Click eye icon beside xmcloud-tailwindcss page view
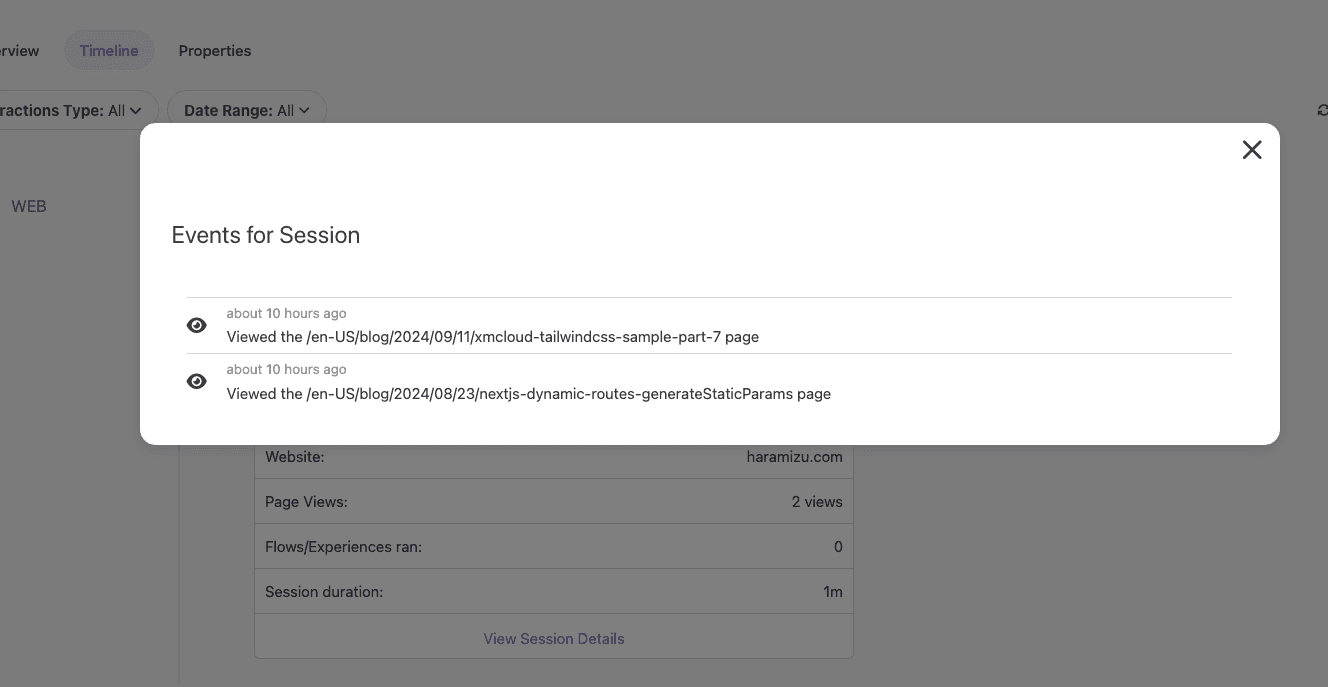This screenshot has width=1328, height=687. tap(197, 325)
